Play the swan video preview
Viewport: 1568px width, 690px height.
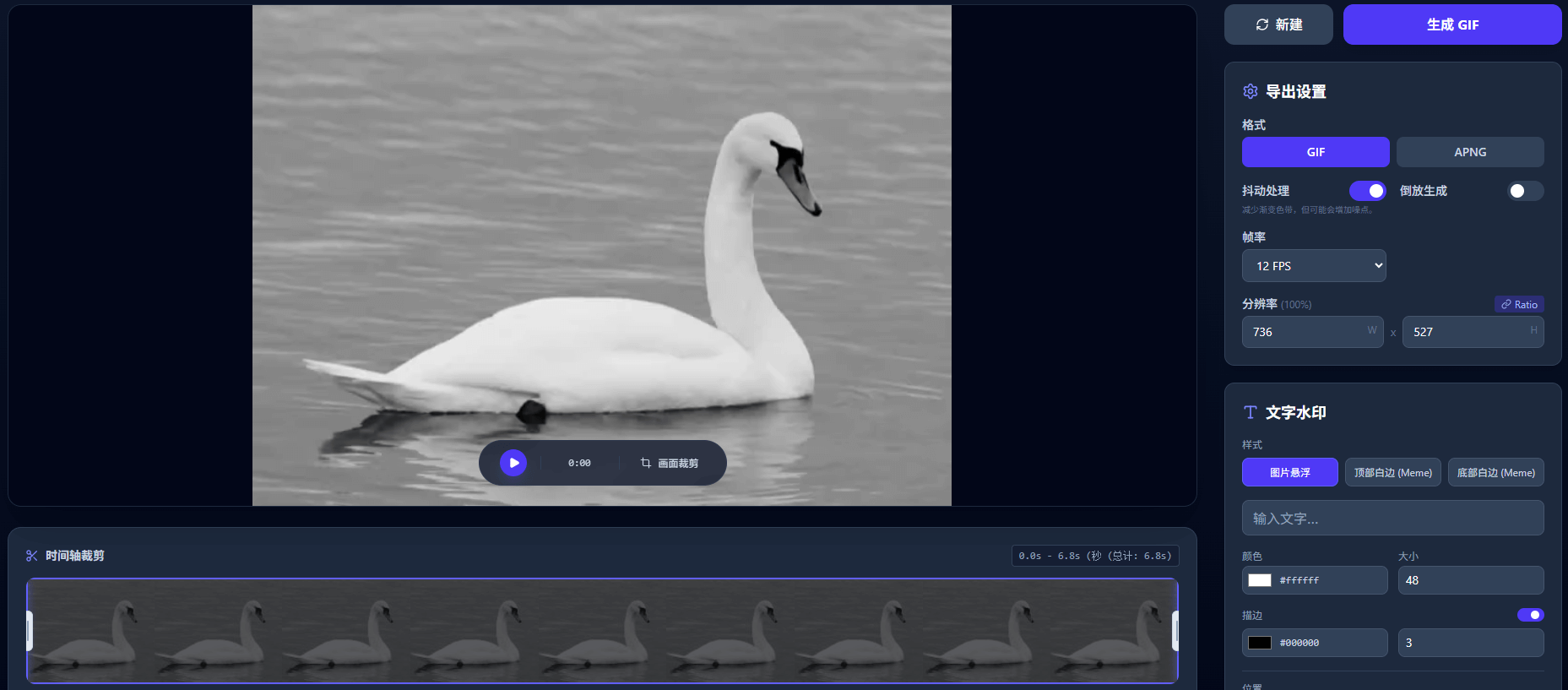[x=513, y=463]
